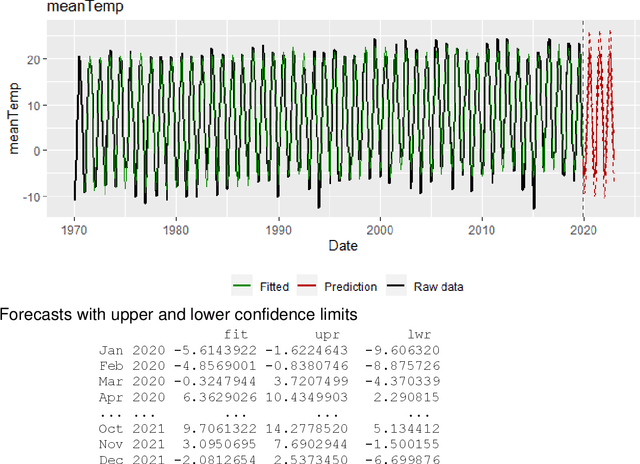The image size is (640, 464).
Task: Select the "Fitted" legend label
Action: click(x=272, y=287)
